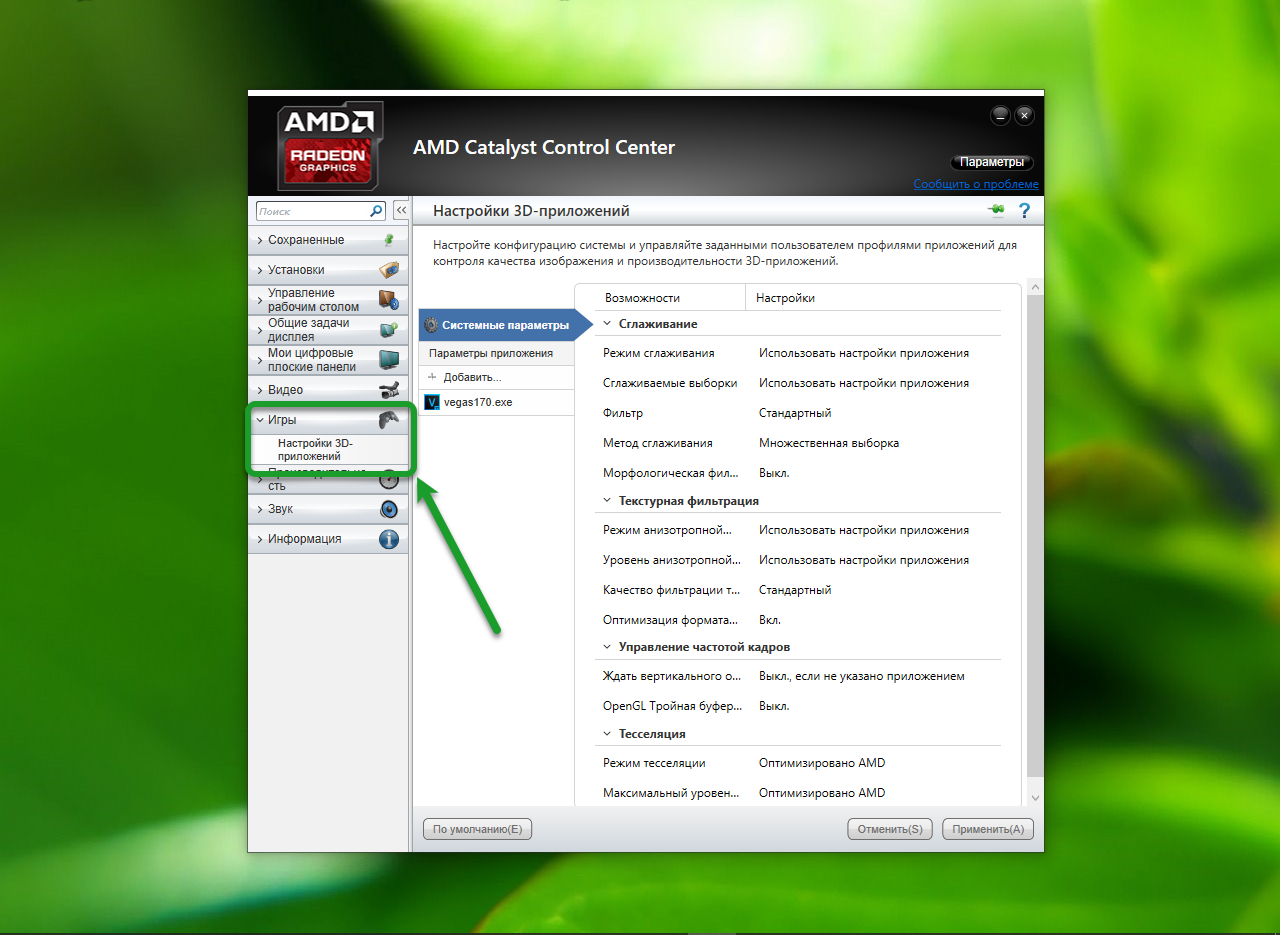
Task: Open the Уровень анизотропной value dropdown
Action: coord(864,560)
